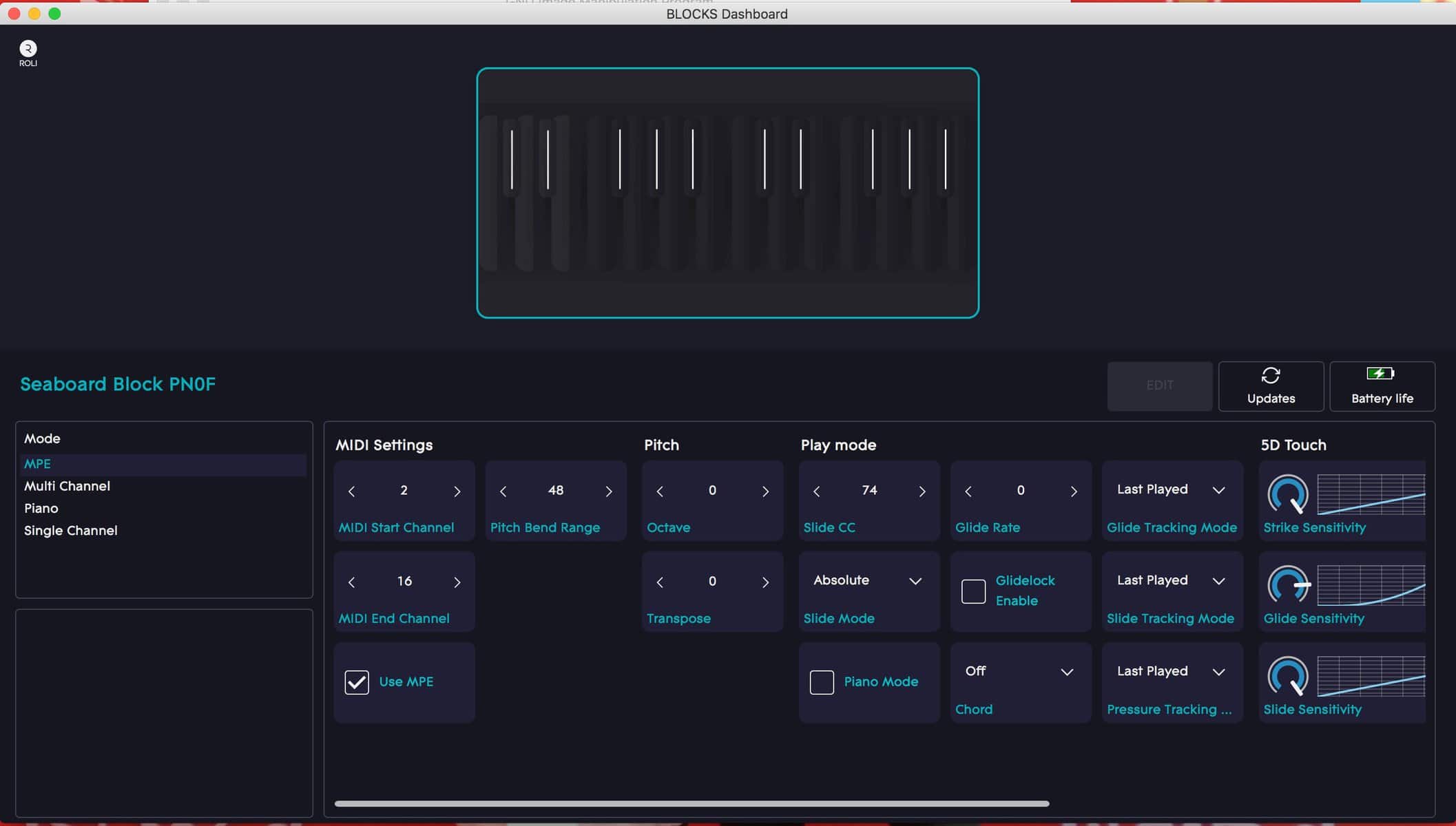Click the Battery life icon

coord(1381,373)
